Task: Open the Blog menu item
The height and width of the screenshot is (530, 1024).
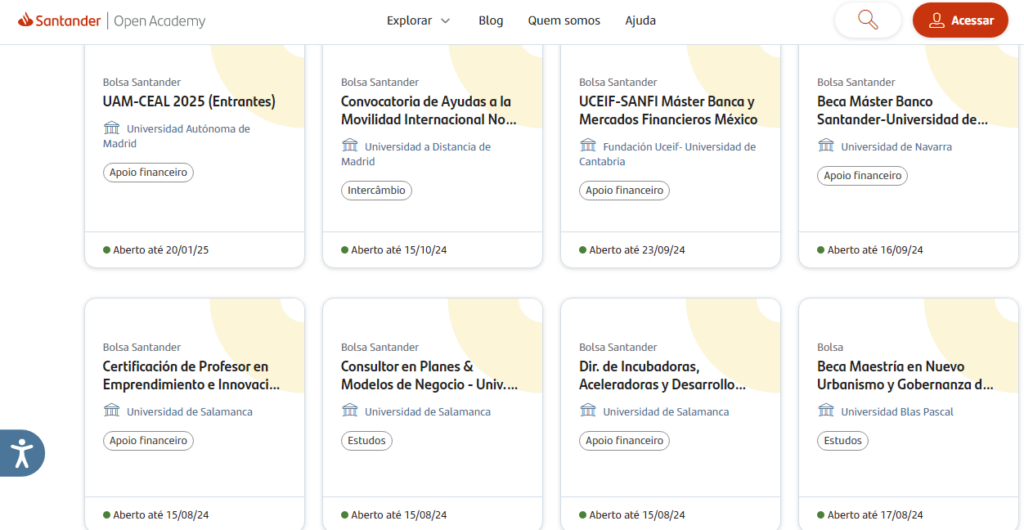Action: tap(491, 21)
